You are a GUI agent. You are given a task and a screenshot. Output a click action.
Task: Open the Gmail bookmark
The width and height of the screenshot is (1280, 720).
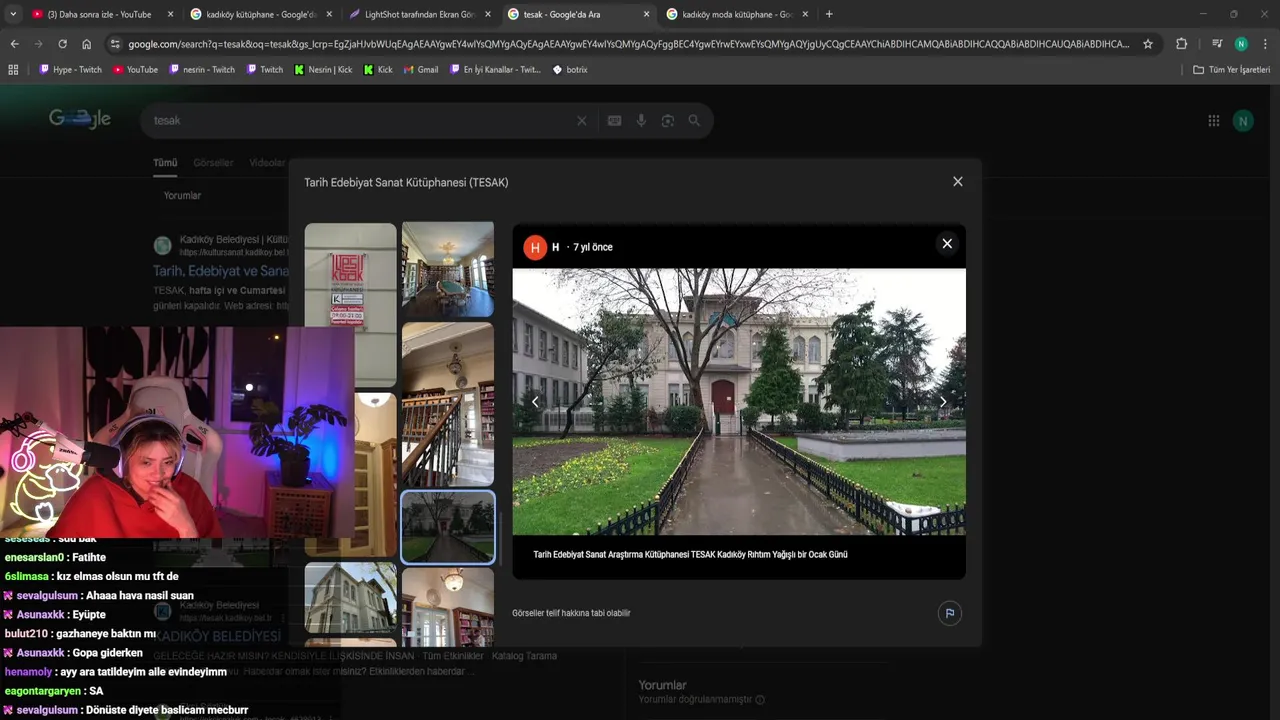(421, 70)
